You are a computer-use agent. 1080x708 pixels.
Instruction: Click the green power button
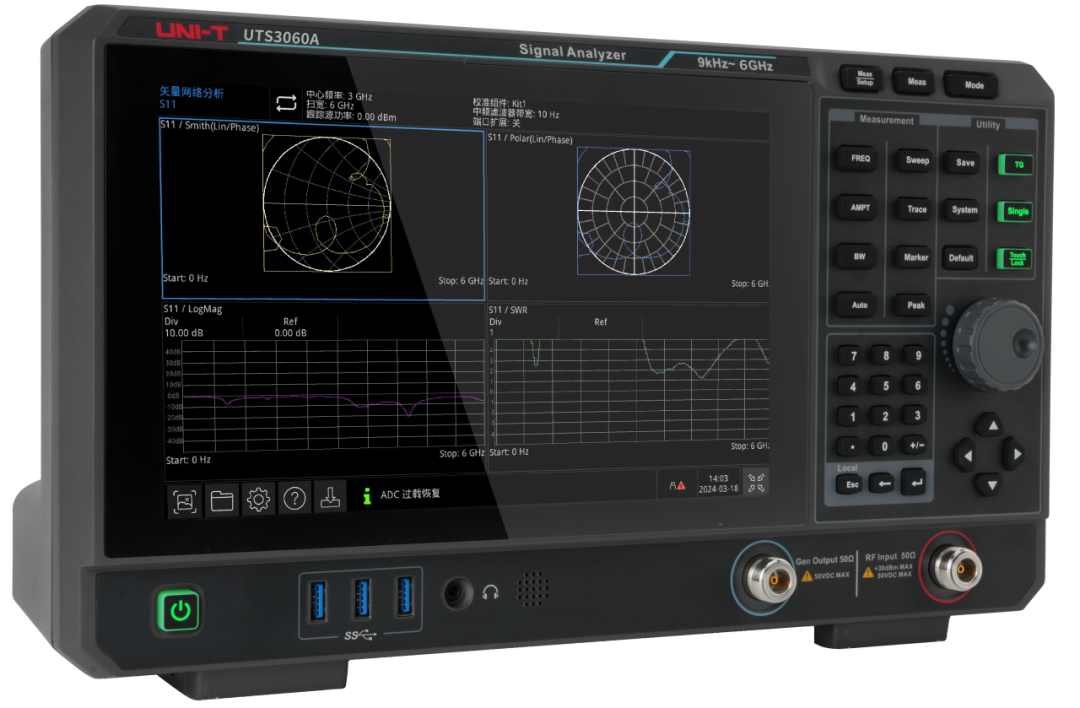[x=180, y=610]
